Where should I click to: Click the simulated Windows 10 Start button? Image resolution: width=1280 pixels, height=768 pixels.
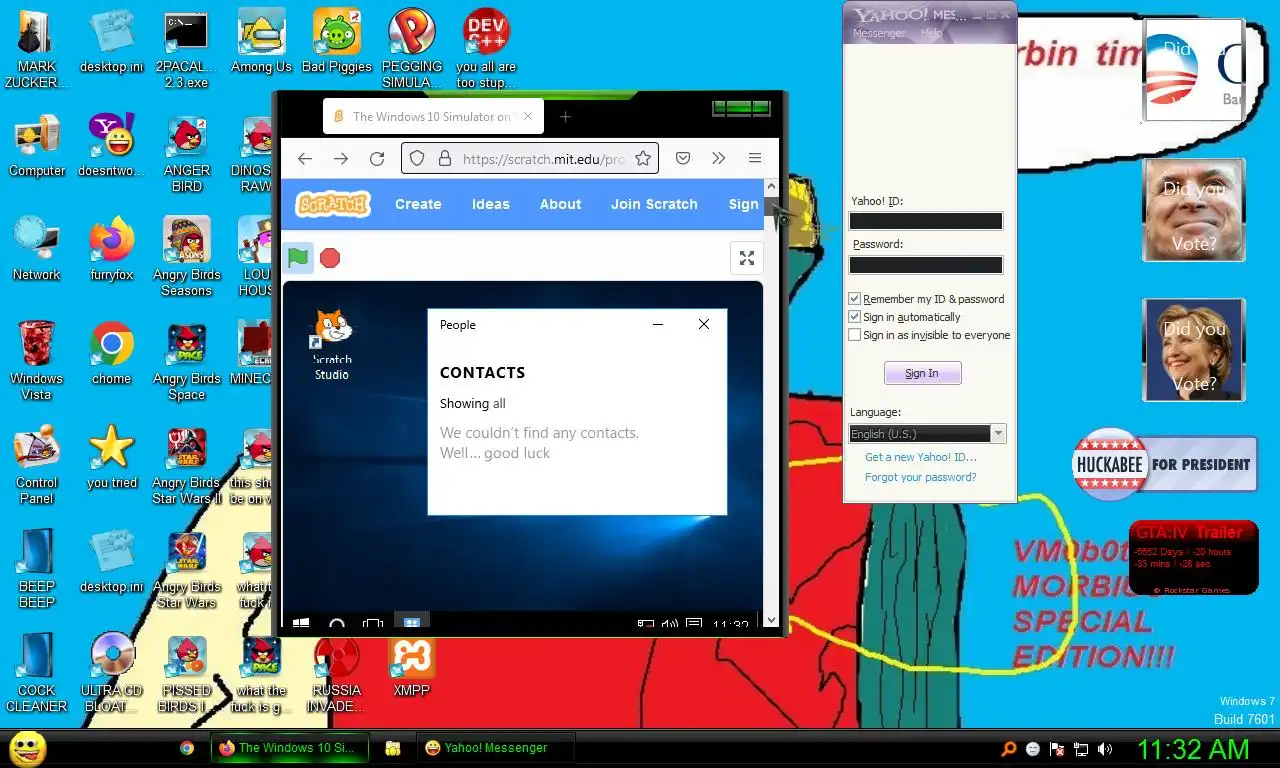pyautogui.click(x=301, y=624)
